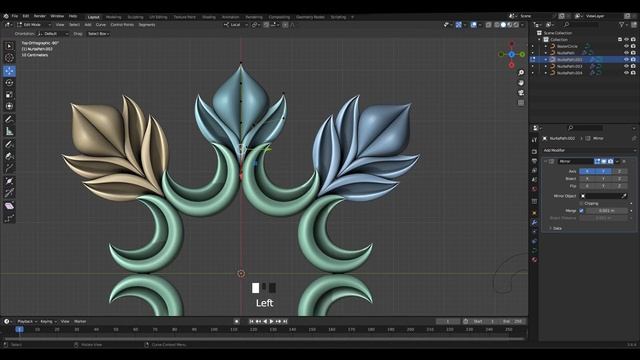Select the Shear tool in the toolbar
The height and width of the screenshot is (360, 640).
click(9, 207)
